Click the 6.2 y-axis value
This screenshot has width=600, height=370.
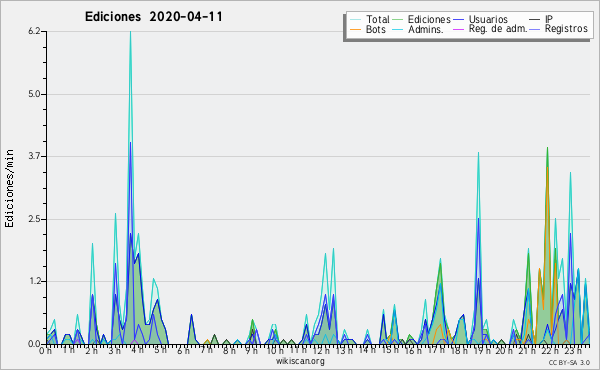(x=34, y=31)
